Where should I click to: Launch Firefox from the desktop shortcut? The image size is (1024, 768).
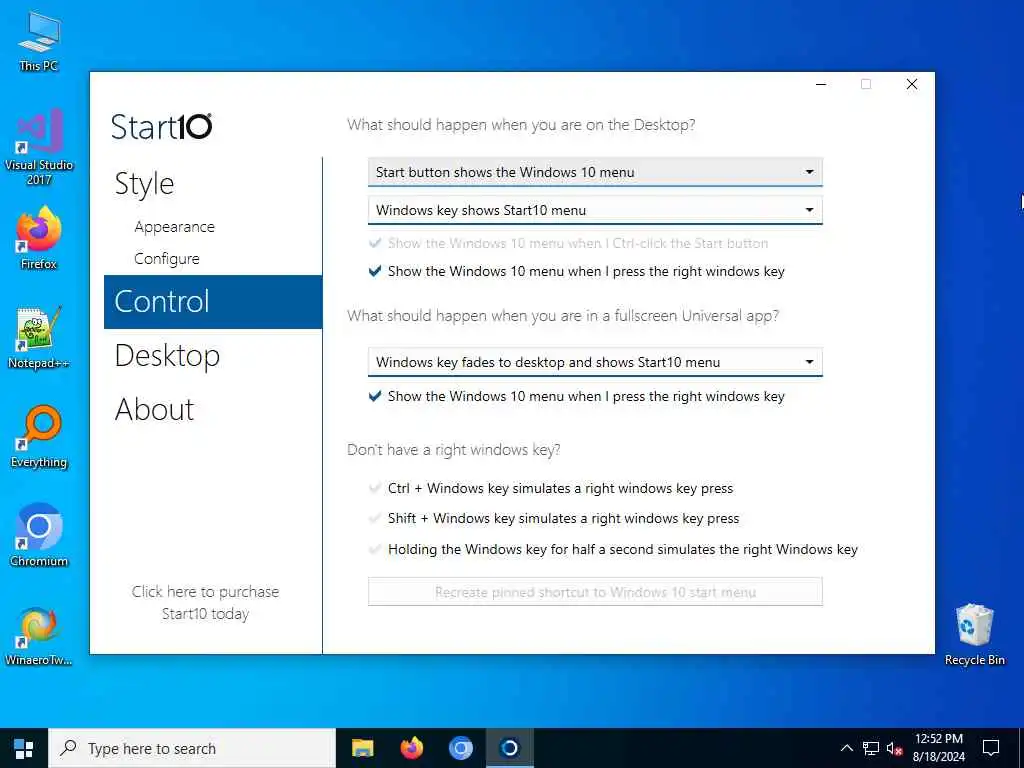point(39,238)
